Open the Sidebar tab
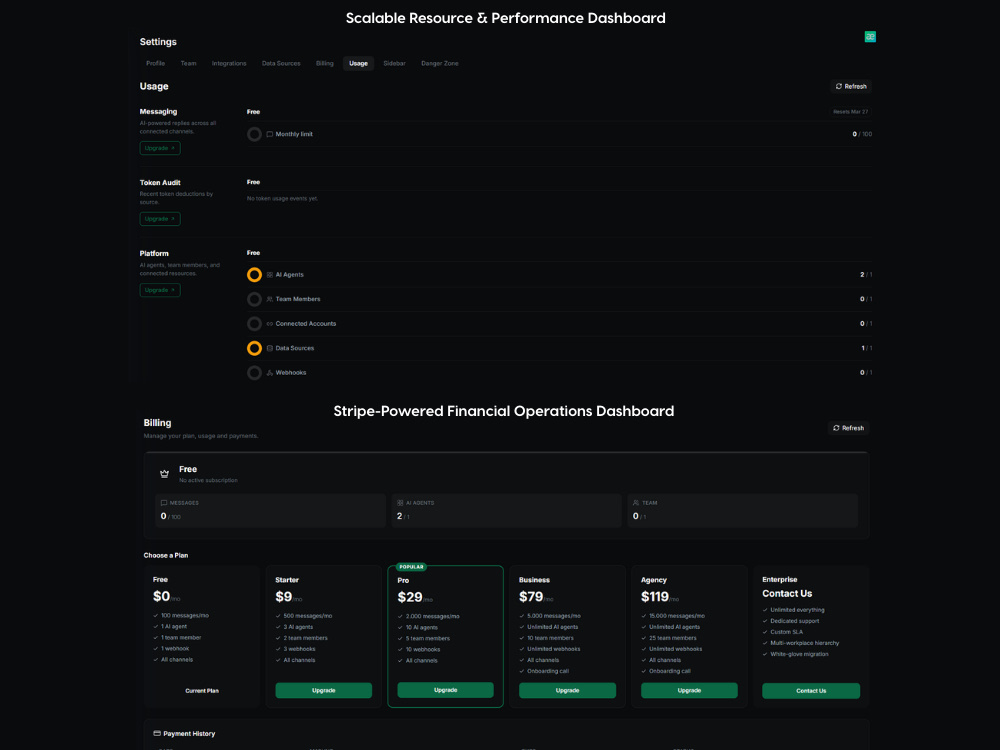This screenshot has height=750, width=1000. pos(394,63)
